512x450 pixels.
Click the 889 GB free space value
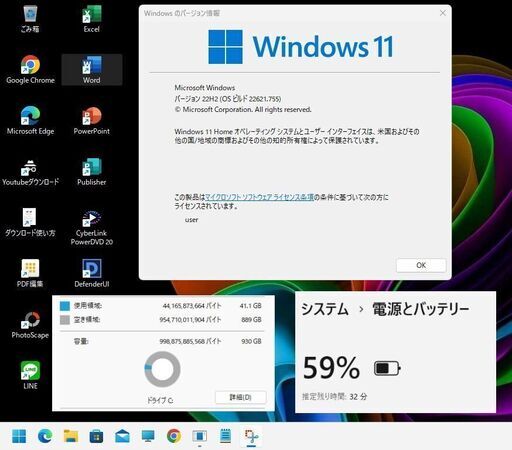[x=252, y=320]
